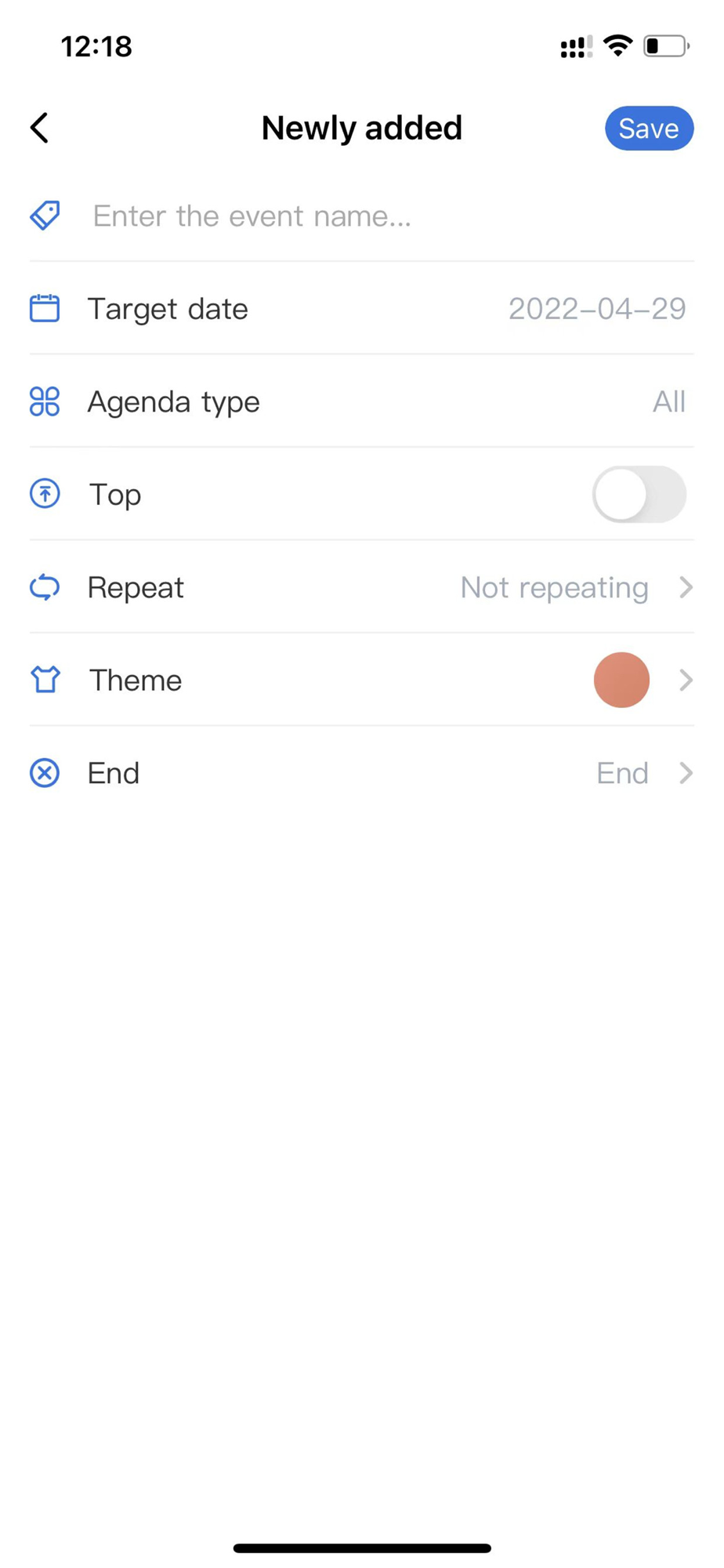Open the Agenda type row labeled All
This screenshot has width=724, height=1568.
point(361,401)
